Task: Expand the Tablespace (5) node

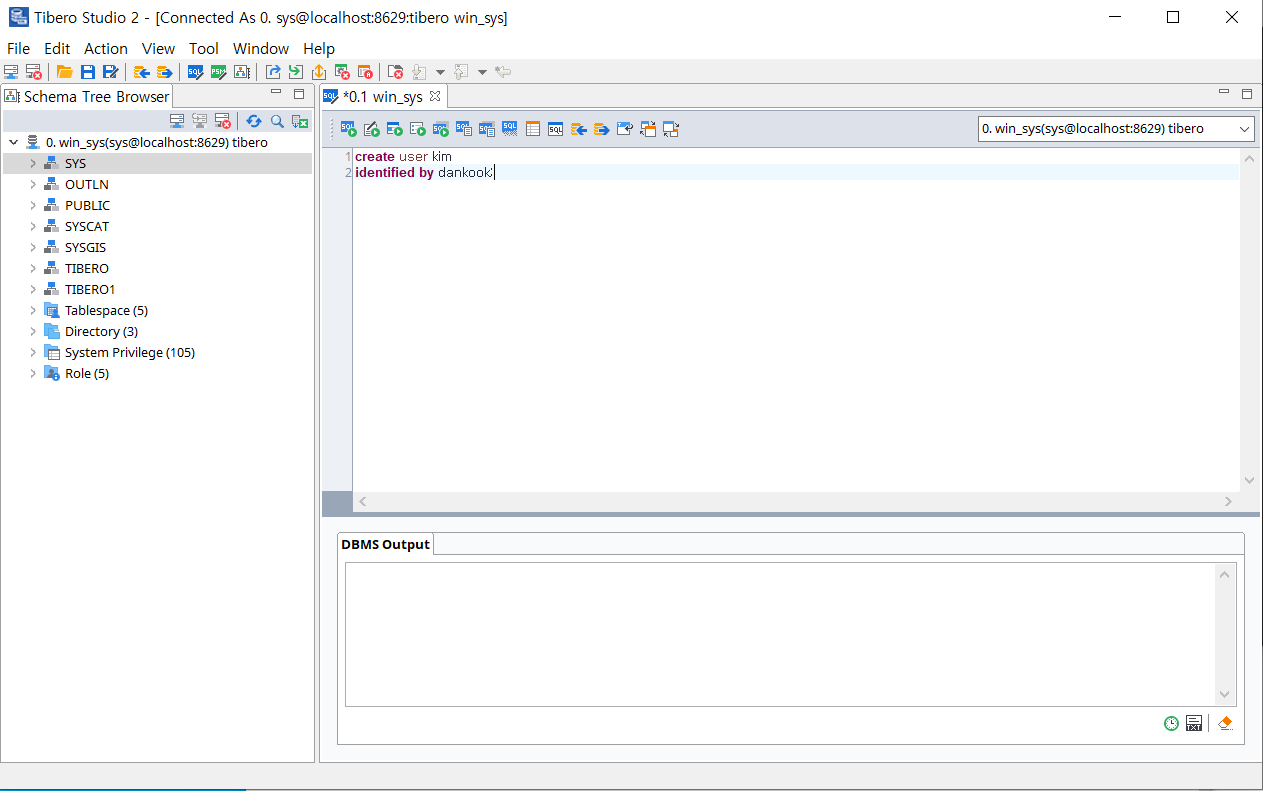Action: pos(33,310)
